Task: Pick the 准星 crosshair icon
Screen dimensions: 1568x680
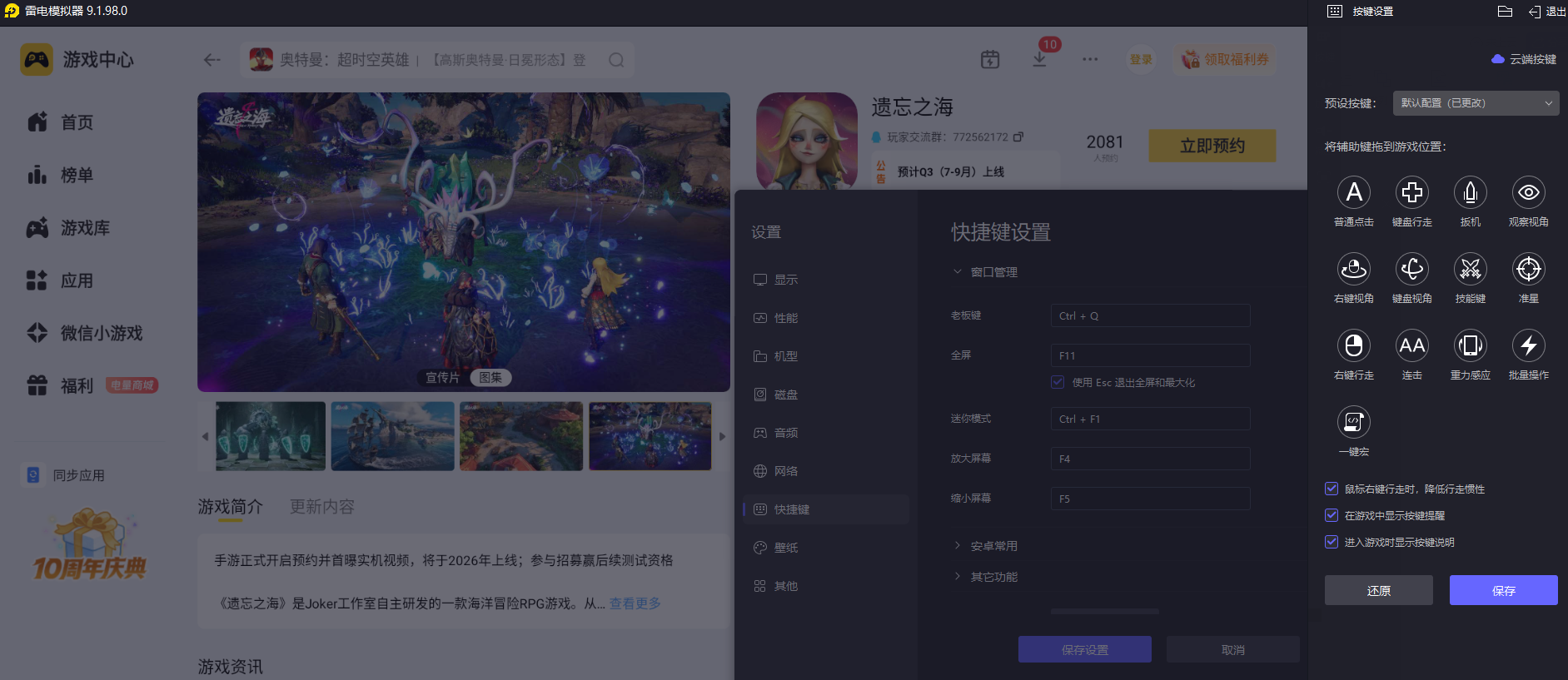Action: click(x=1529, y=269)
